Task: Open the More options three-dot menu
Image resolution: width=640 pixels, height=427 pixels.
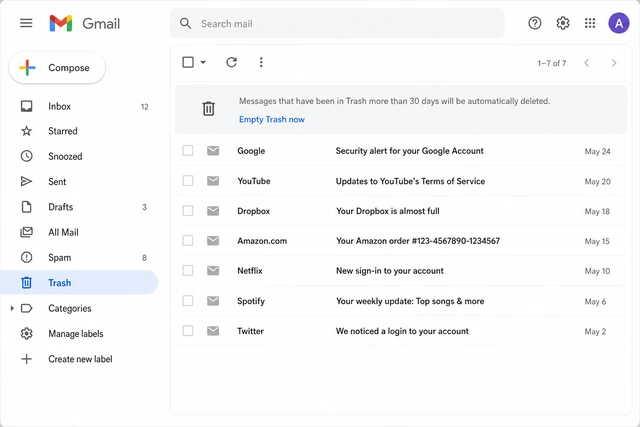Action: (x=261, y=62)
